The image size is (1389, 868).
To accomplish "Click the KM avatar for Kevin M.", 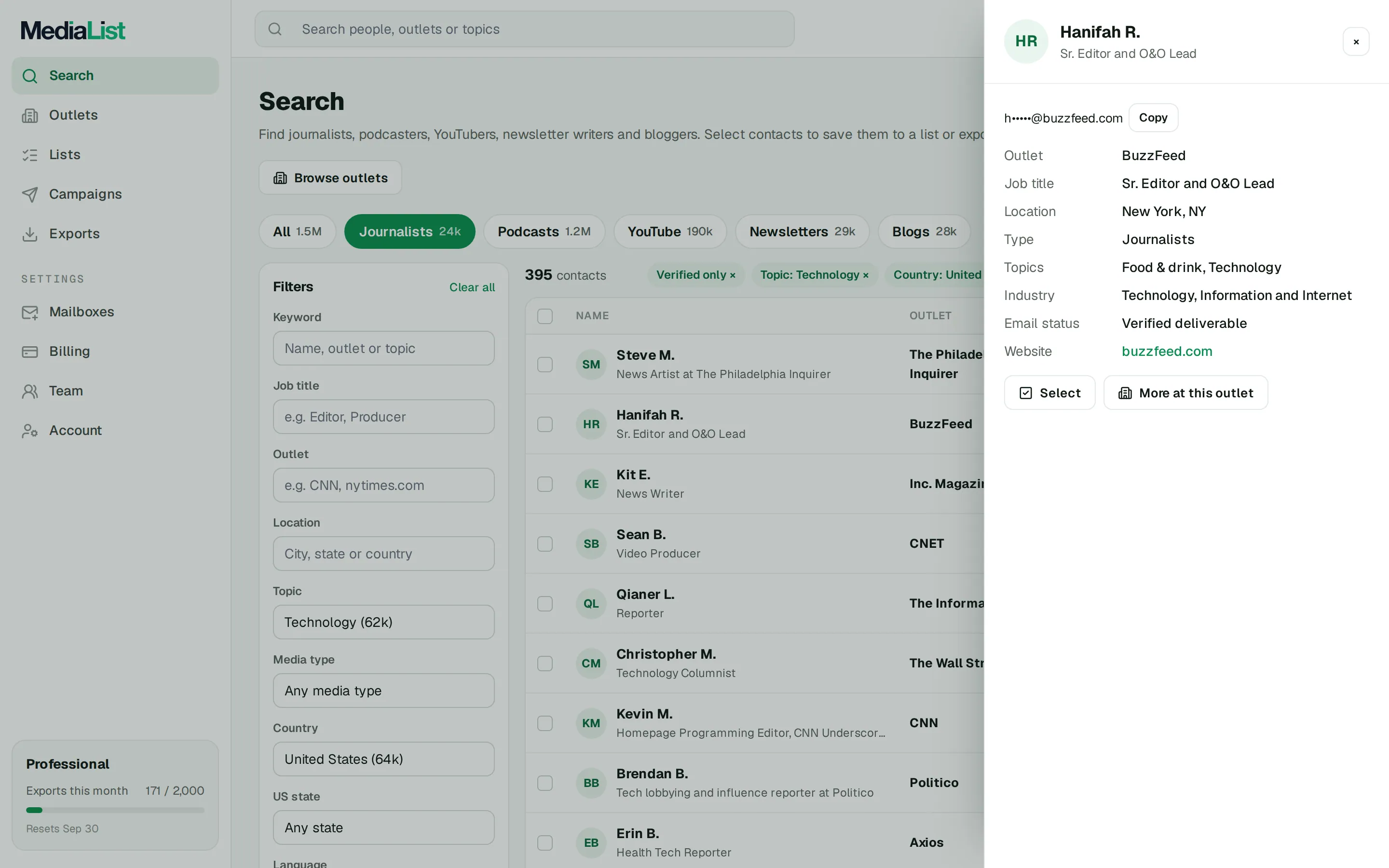I will tap(591, 723).
